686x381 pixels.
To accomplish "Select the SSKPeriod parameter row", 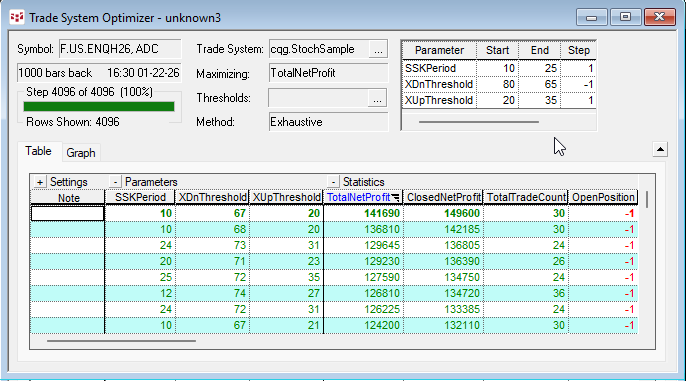I will [x=499, y=68].
